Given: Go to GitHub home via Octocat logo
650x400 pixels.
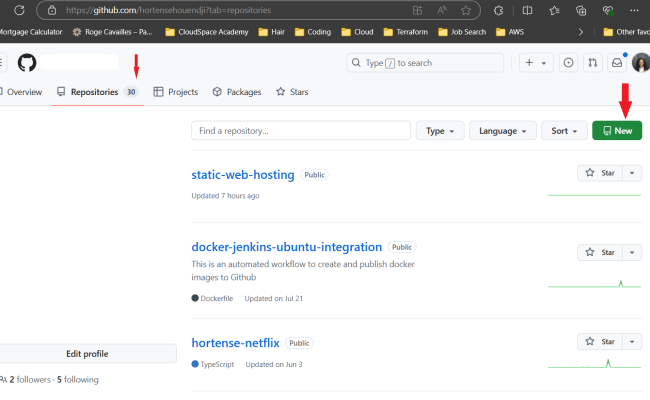Looking at the screenshot, I should tap(27, 63).
